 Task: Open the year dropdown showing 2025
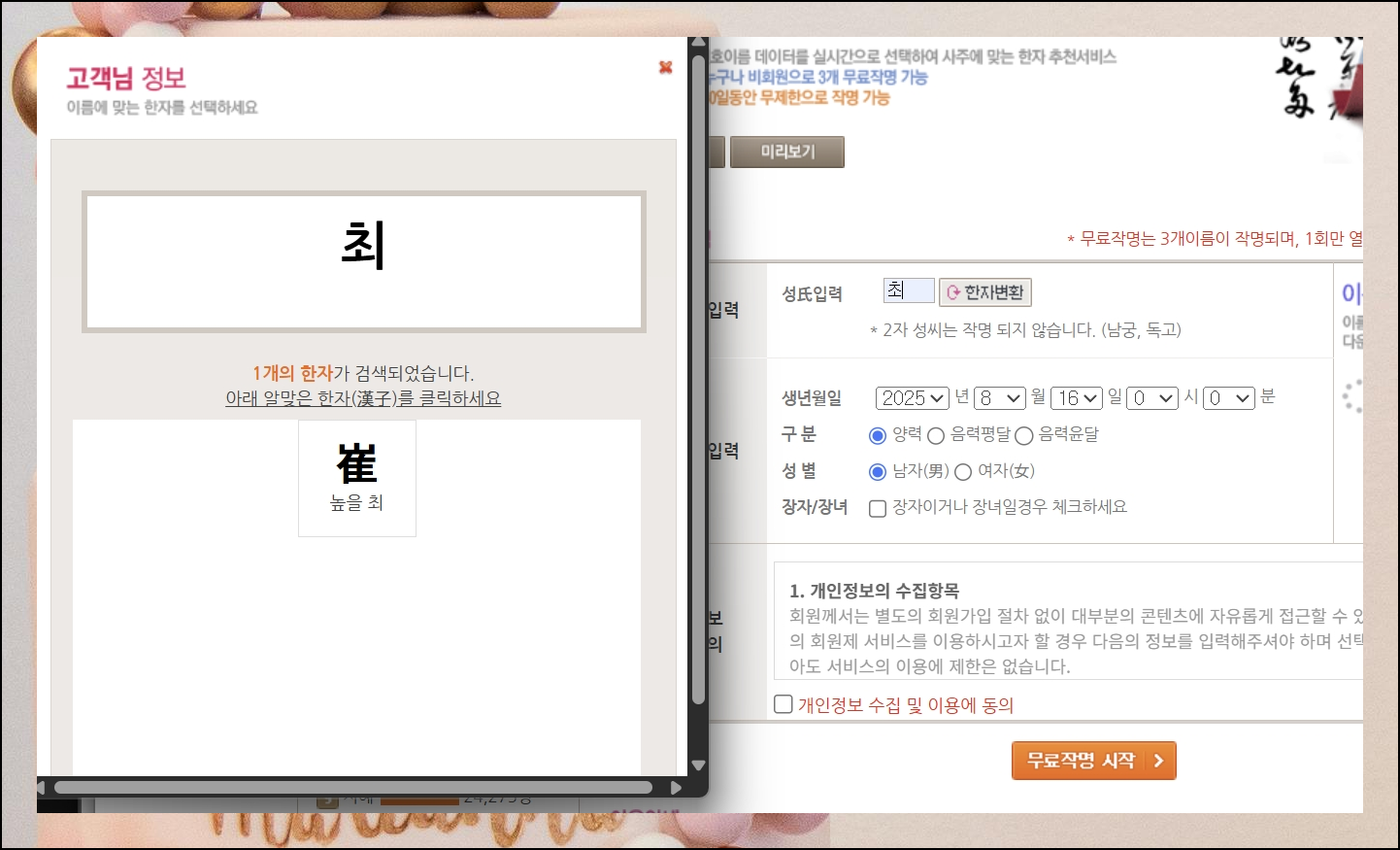point(912,398)
